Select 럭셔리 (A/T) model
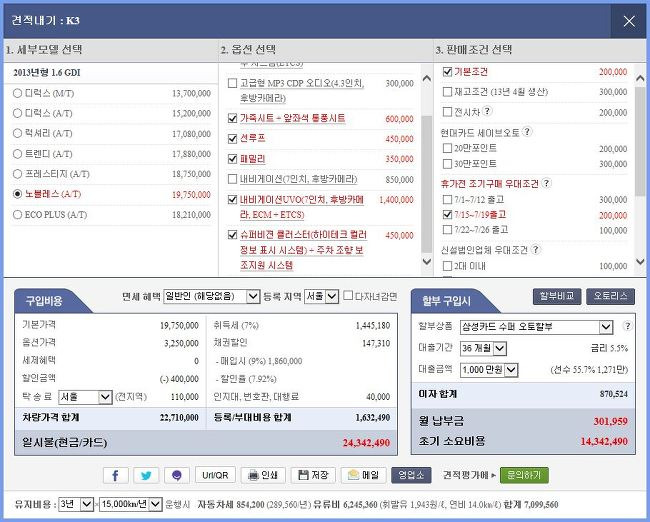Image resolution: width=650 pixels, height=522 pixels. point(17,134)
